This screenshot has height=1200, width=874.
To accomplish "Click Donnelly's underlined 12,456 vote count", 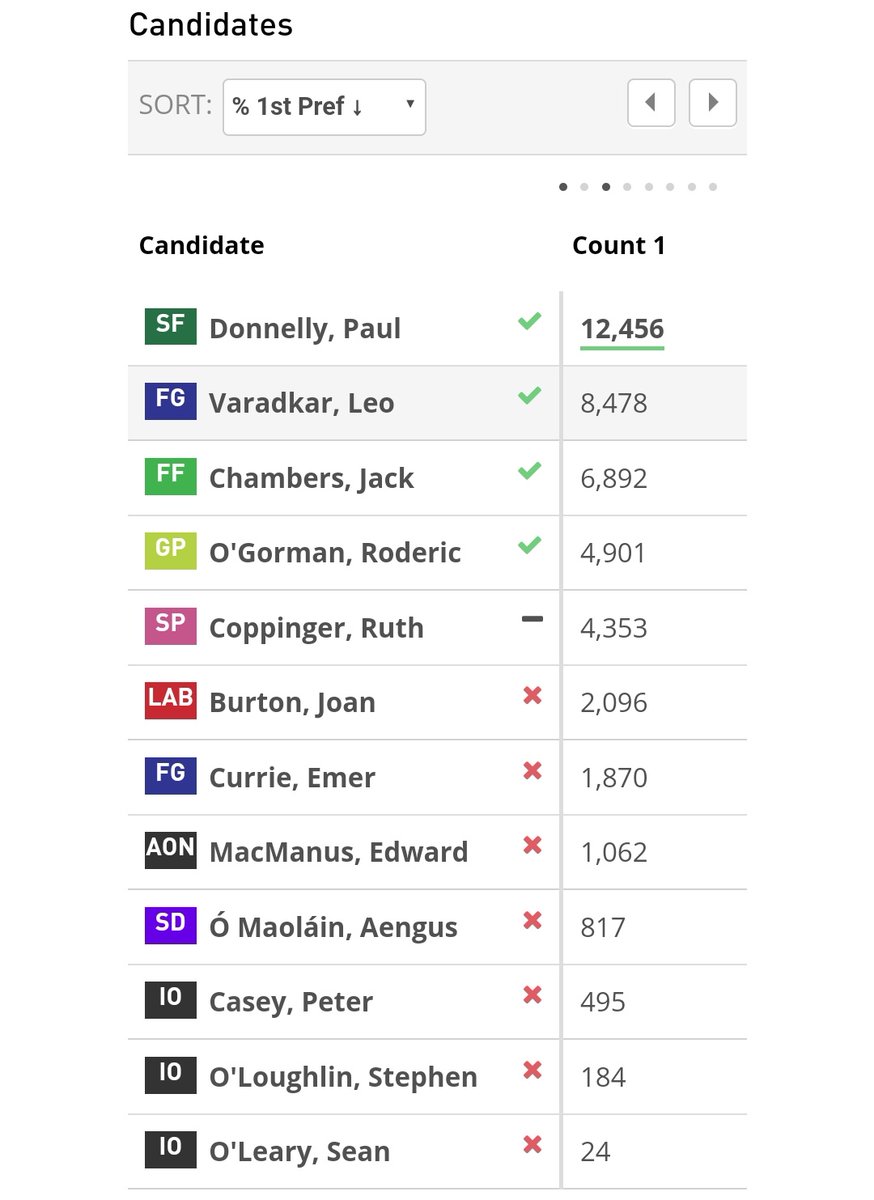I will [622, 329].
